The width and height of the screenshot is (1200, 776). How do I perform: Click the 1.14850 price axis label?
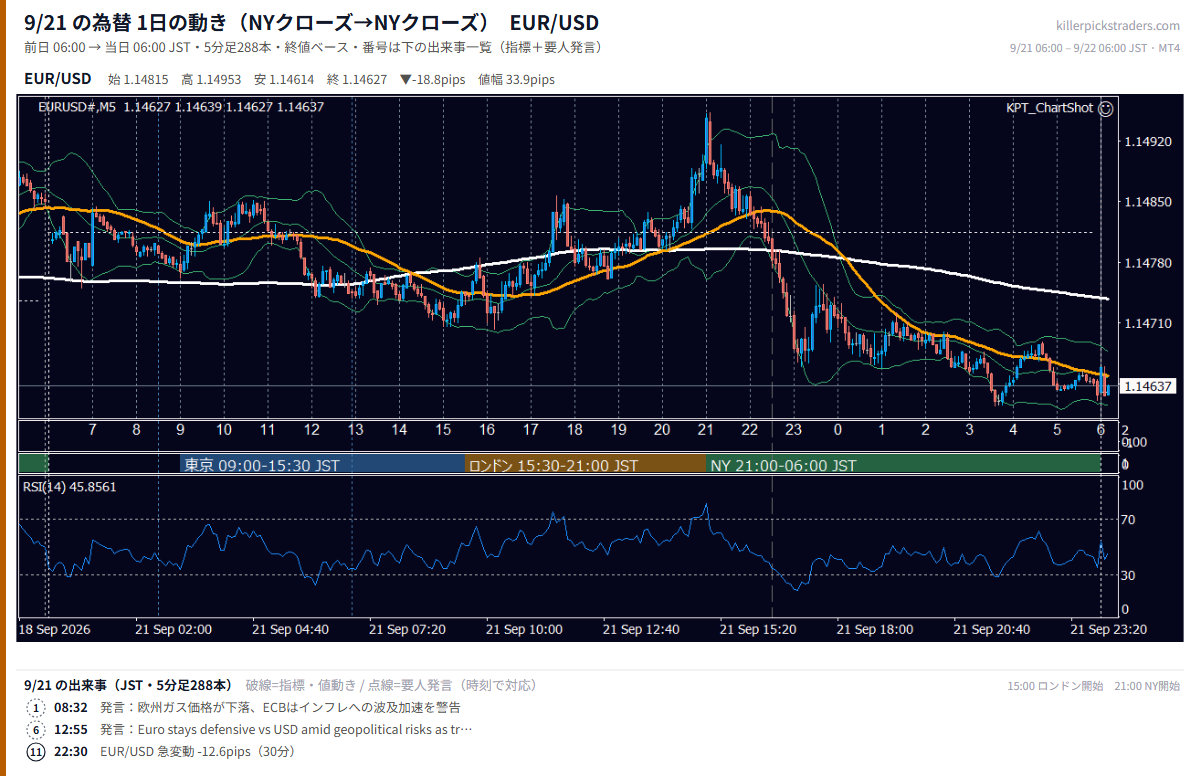[1146, 203]
